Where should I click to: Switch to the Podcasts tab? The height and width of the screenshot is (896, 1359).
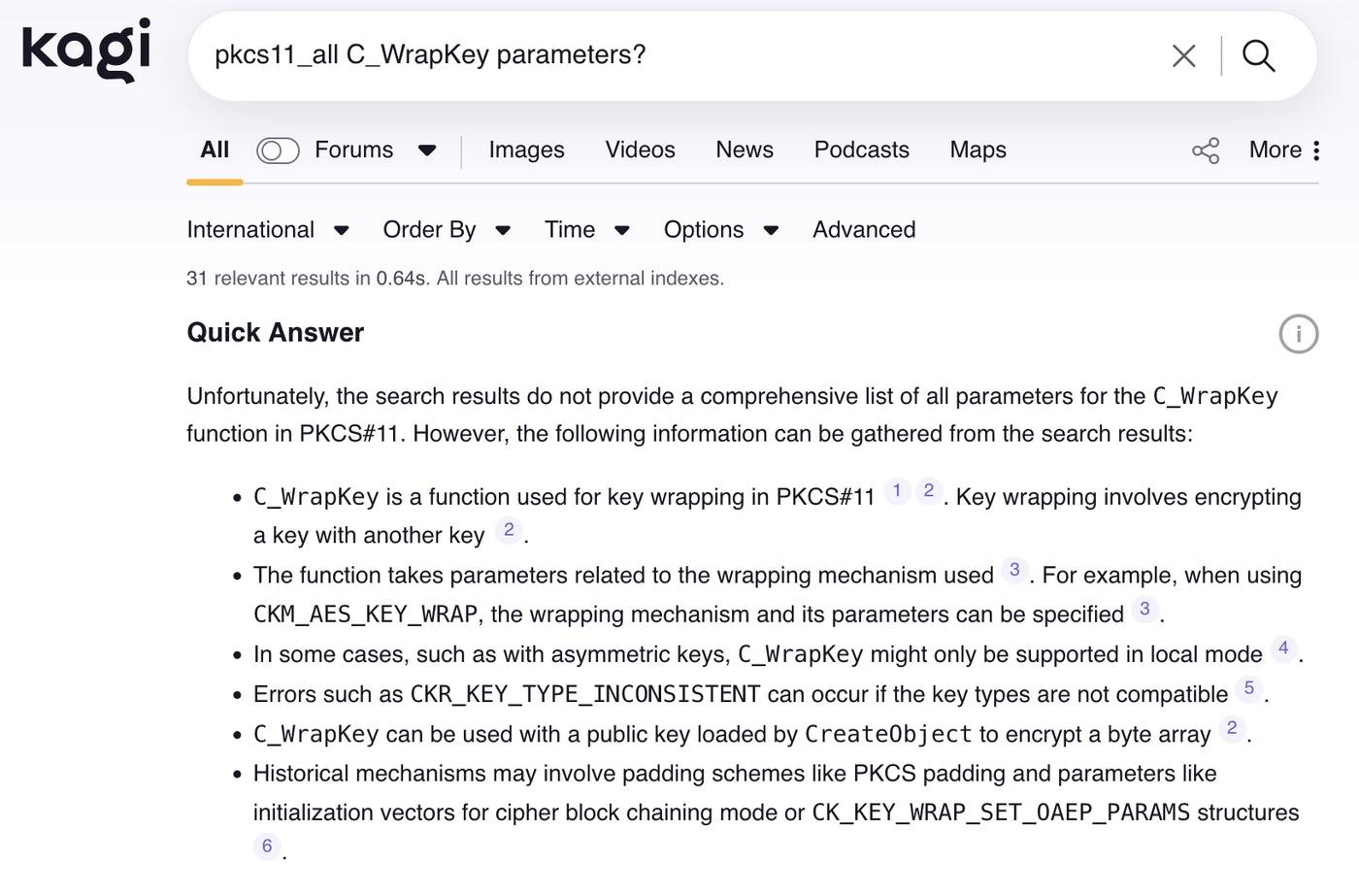click(x=861, y=150)
